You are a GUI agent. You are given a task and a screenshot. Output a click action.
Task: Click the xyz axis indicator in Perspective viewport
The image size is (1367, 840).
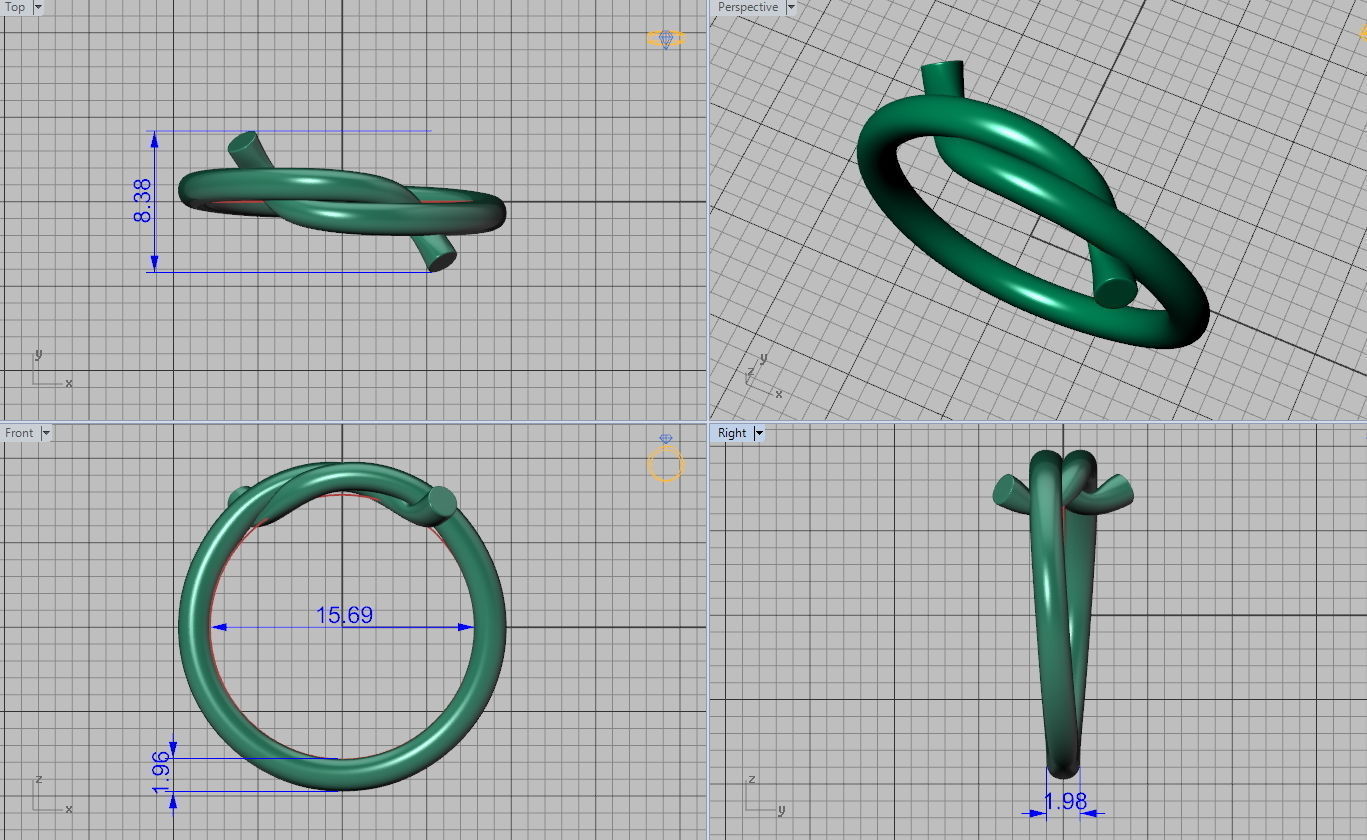pos(764,375)
